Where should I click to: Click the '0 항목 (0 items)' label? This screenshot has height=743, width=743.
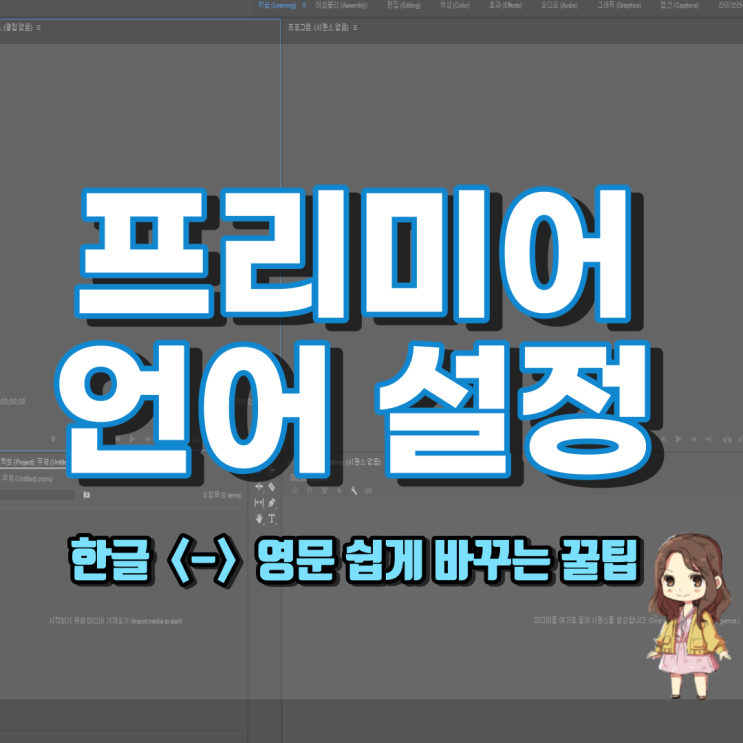222,495
